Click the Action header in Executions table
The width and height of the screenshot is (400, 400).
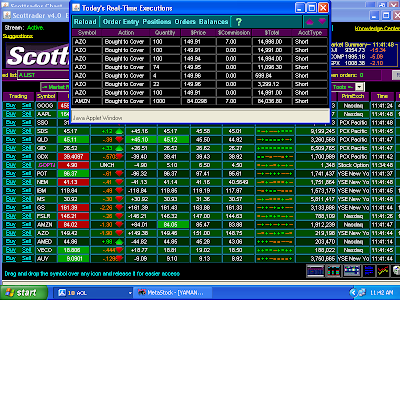[126, 33]
